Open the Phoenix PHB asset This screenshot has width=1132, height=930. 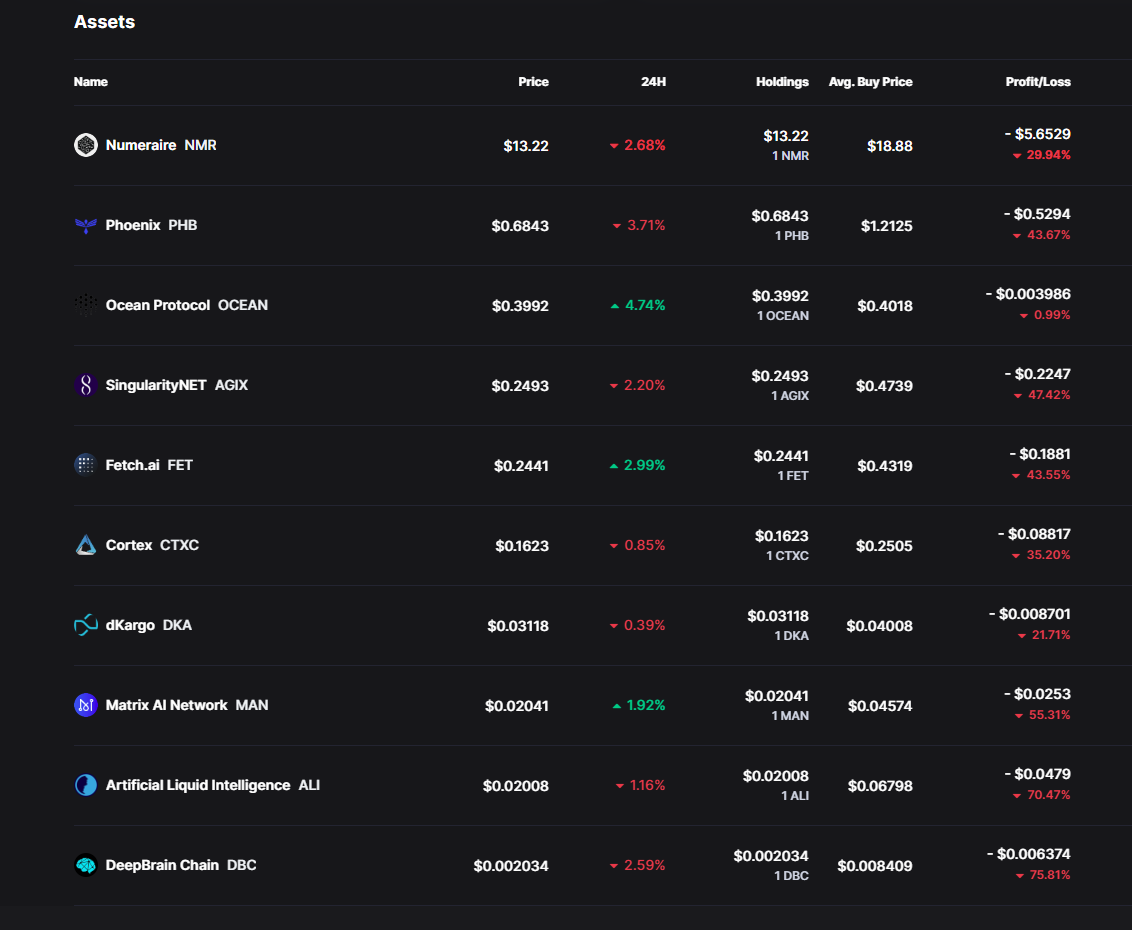coord(152,225)
